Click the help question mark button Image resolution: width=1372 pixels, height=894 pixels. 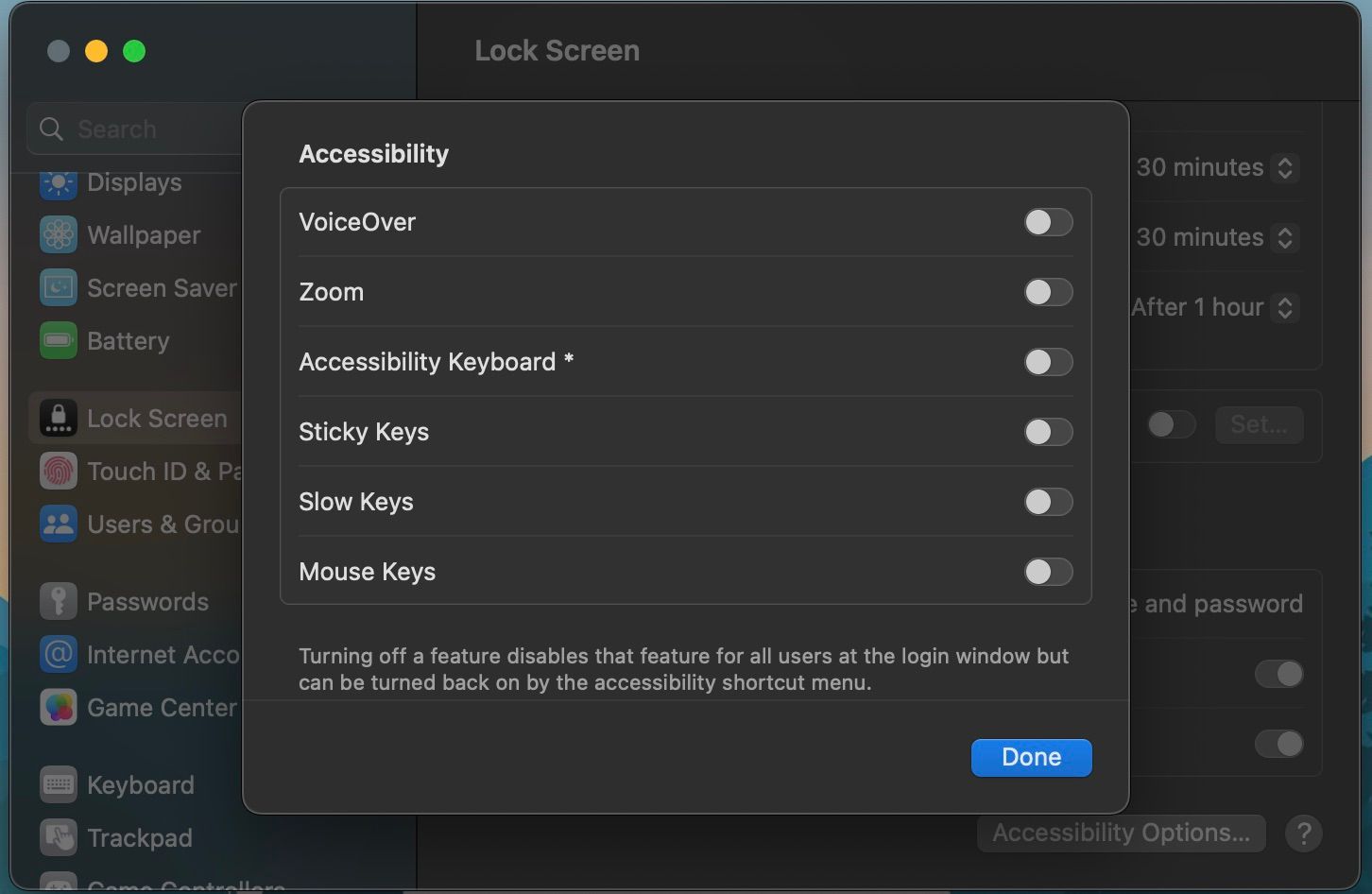[x=1303, y=834]
